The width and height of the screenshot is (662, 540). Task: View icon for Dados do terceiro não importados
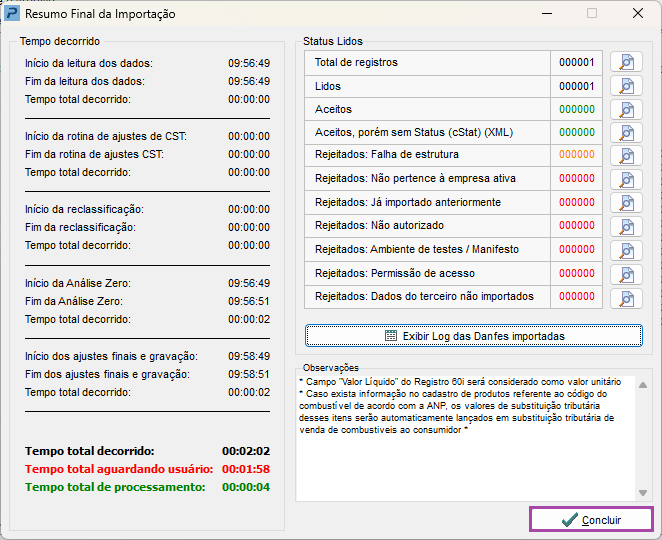click(x=627, y=298)
